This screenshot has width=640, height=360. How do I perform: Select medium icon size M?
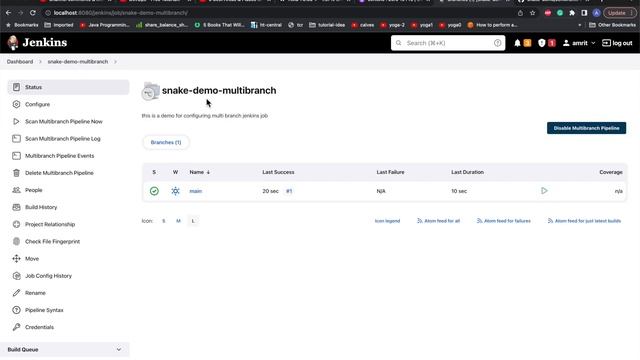[x=178, y=221]
